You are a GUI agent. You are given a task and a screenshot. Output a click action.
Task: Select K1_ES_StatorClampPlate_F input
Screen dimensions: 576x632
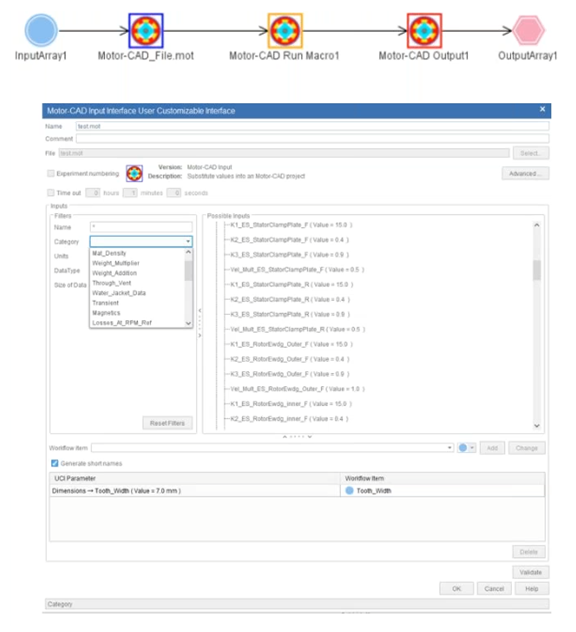click(291, 225)
